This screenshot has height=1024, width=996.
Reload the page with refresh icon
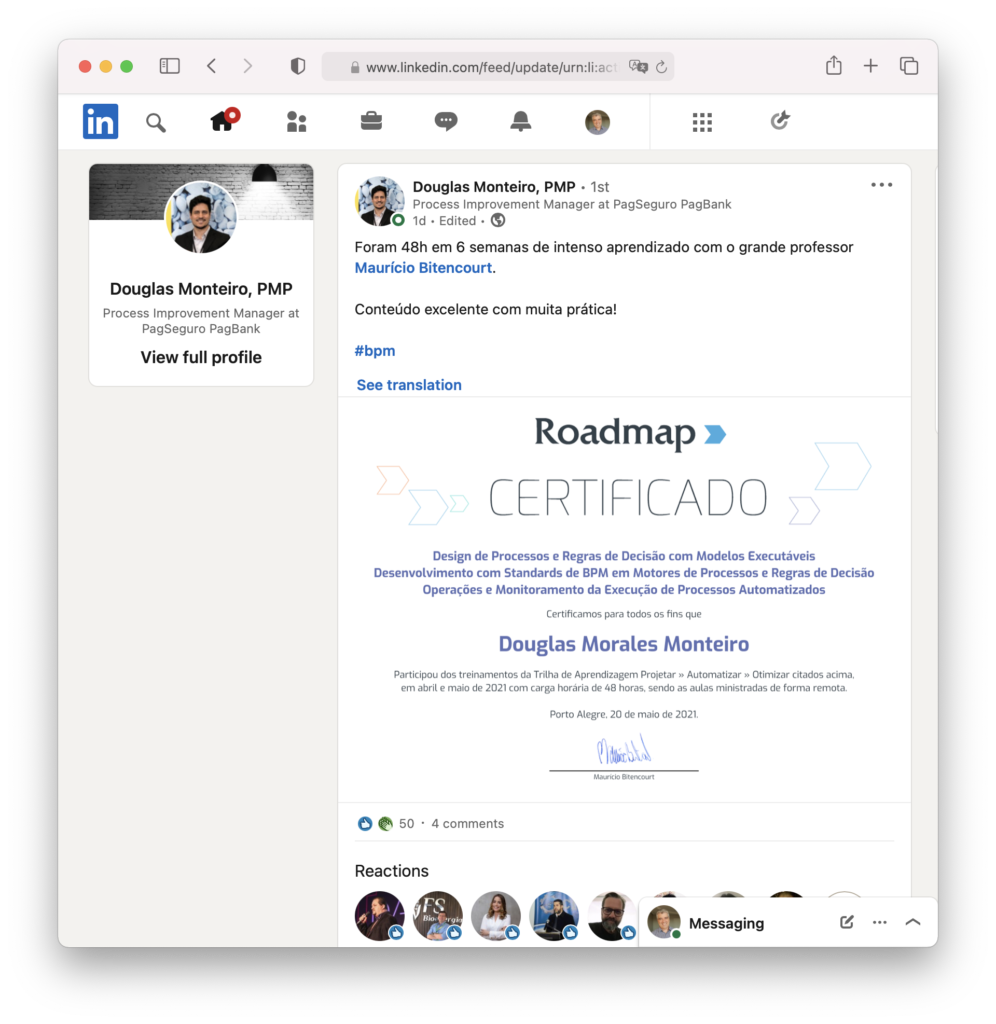tap(662, 67)
